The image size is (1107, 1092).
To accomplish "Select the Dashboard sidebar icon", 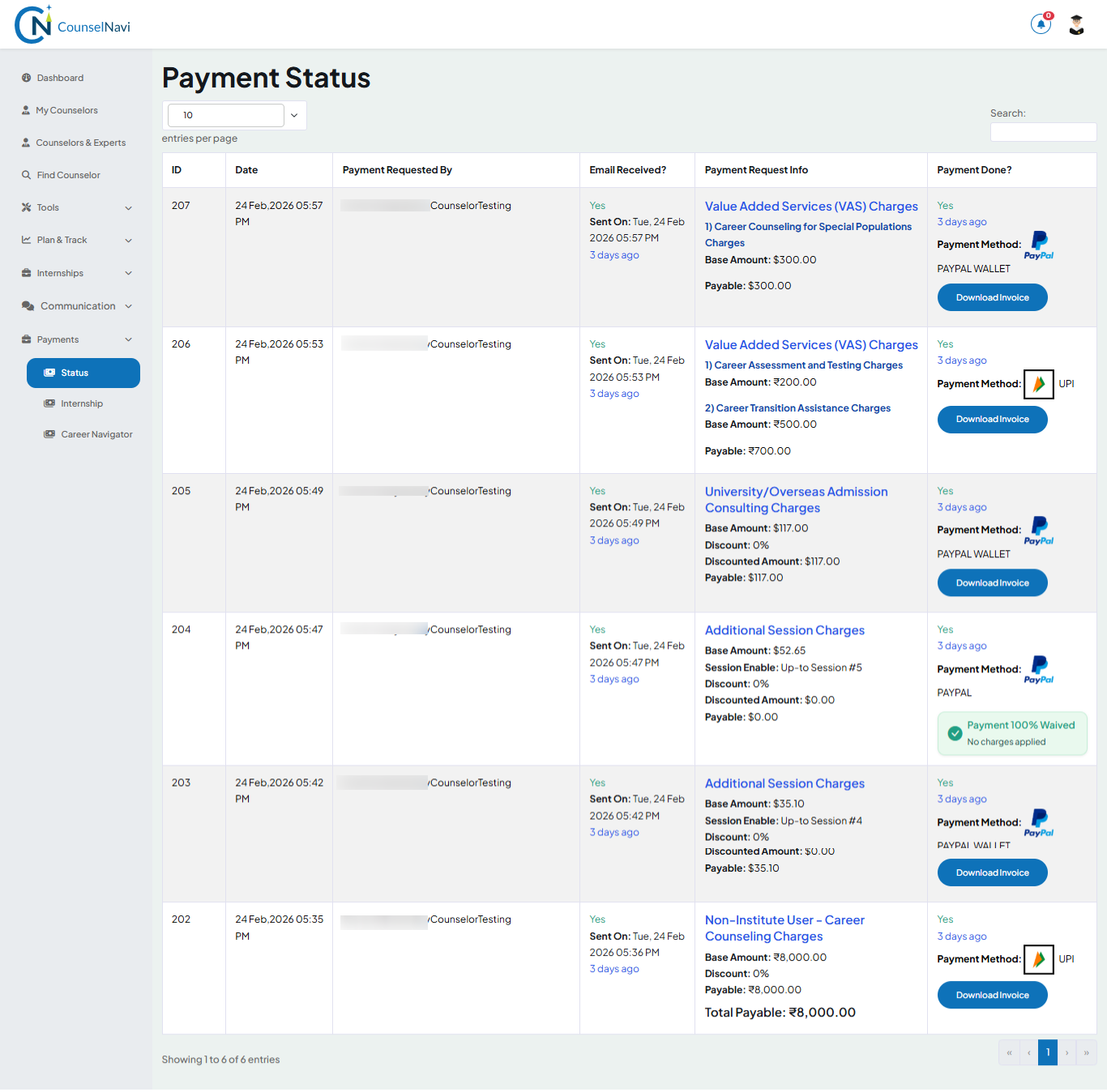I will [26, 78].
